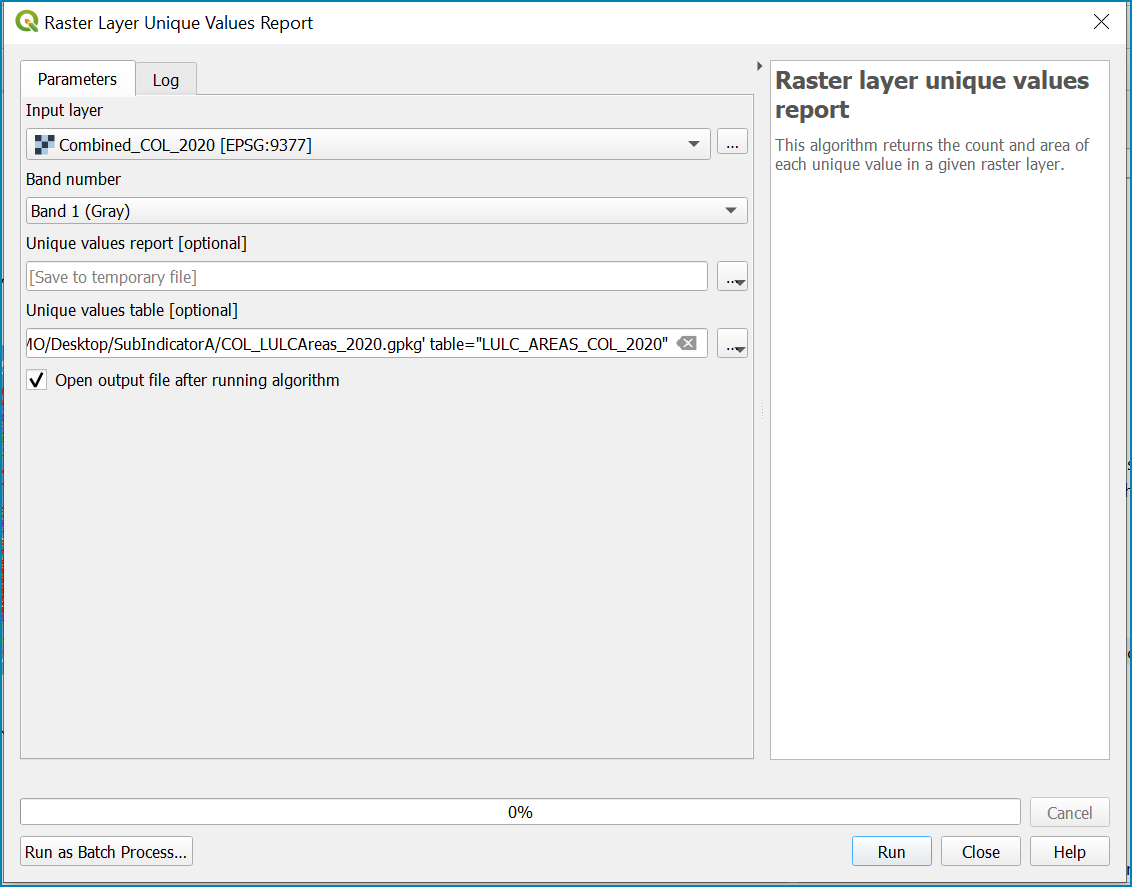Click the 0% progress bar
Screen dimensions: 1132x887
[x=520, y=812]
